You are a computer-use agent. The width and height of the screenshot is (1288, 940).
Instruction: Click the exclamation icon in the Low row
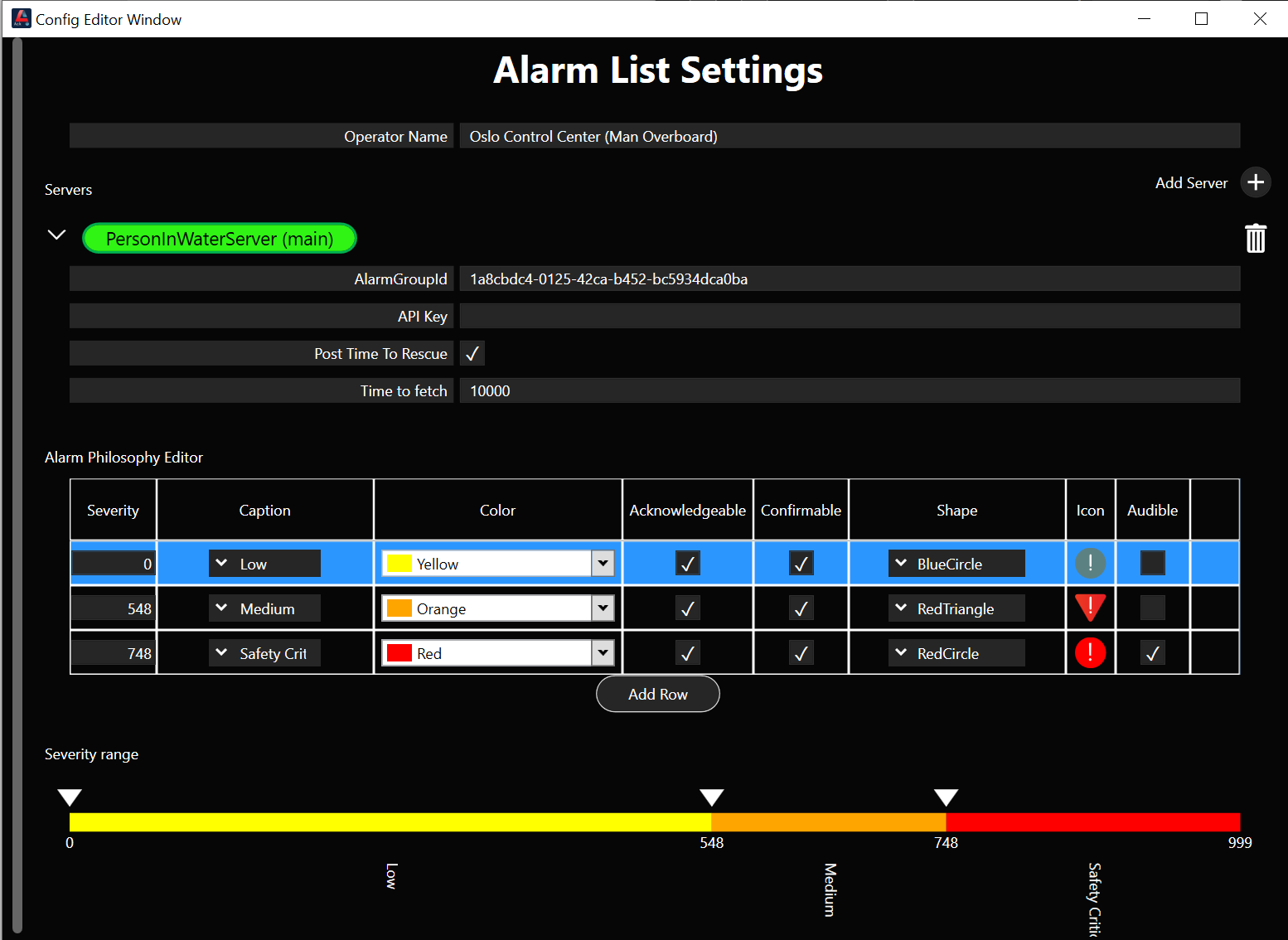click(x=1090, y=563)
